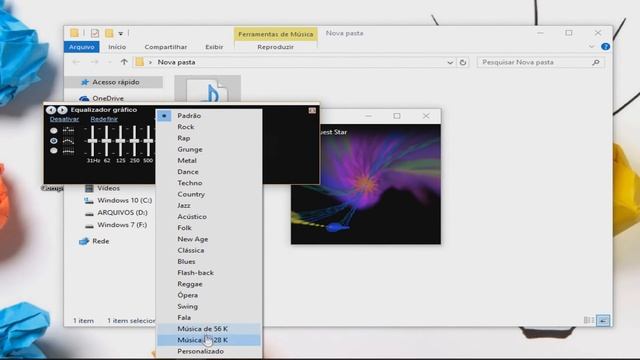
Task: Choose the Música de 56 K preset
Action: click(209, 329)
